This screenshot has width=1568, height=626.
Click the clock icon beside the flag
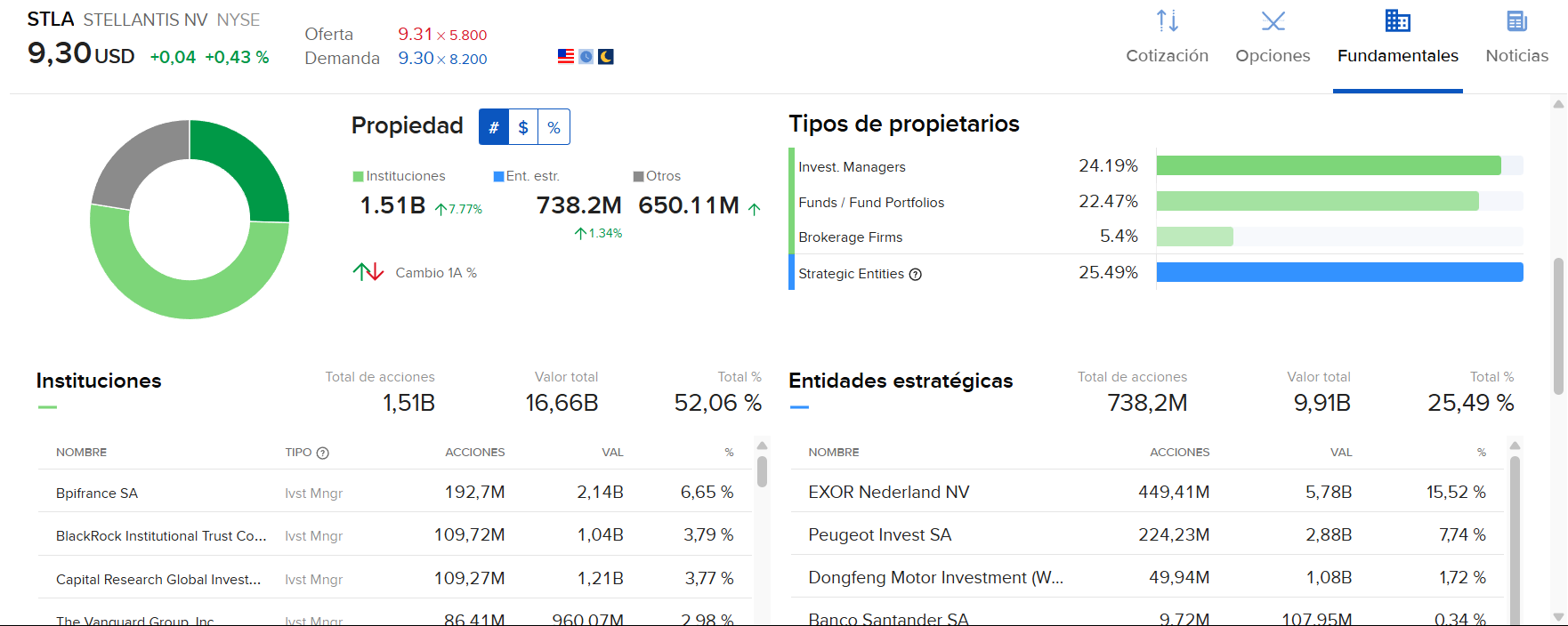586,57
